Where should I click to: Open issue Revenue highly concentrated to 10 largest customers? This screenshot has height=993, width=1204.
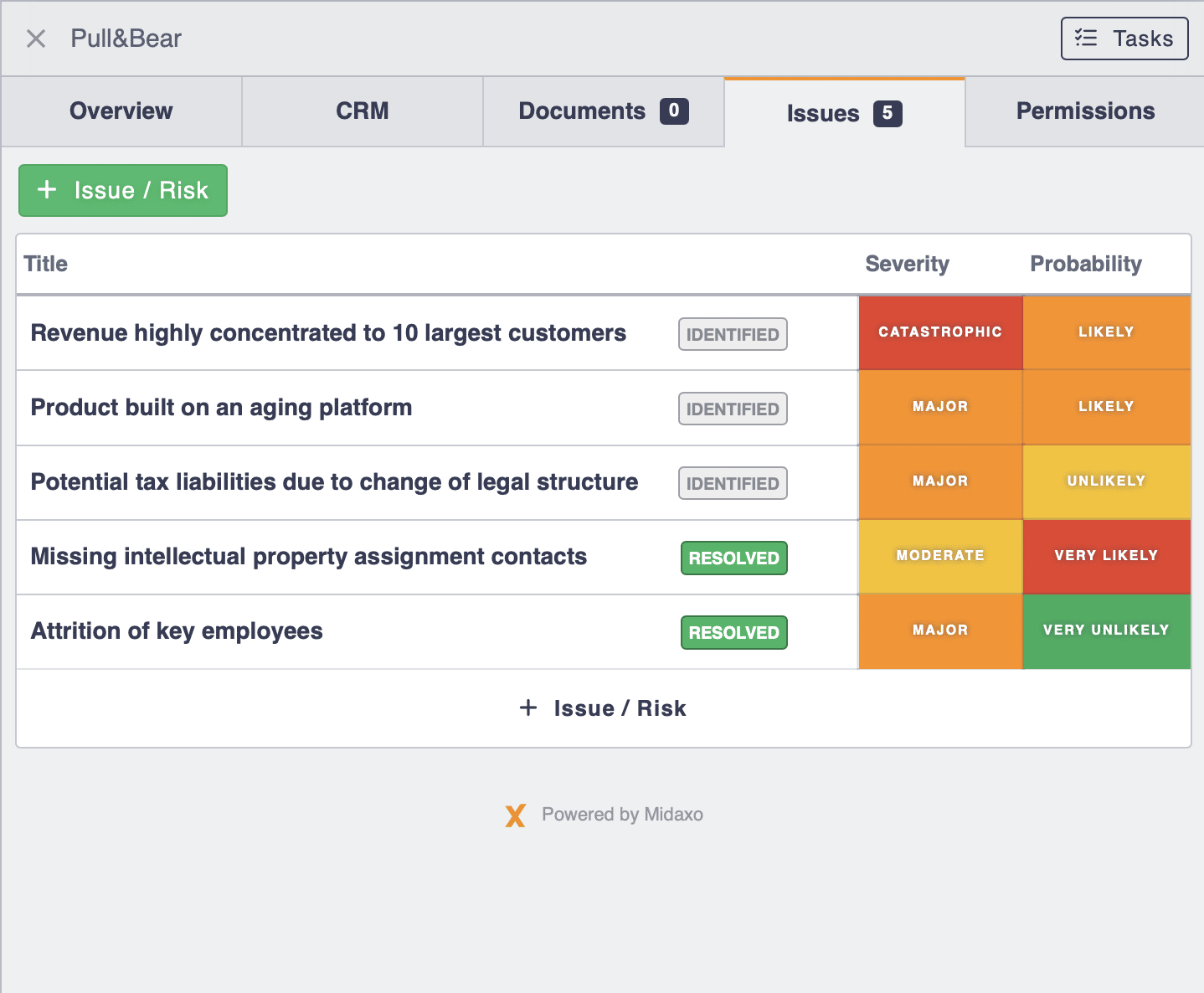(328, 333)
